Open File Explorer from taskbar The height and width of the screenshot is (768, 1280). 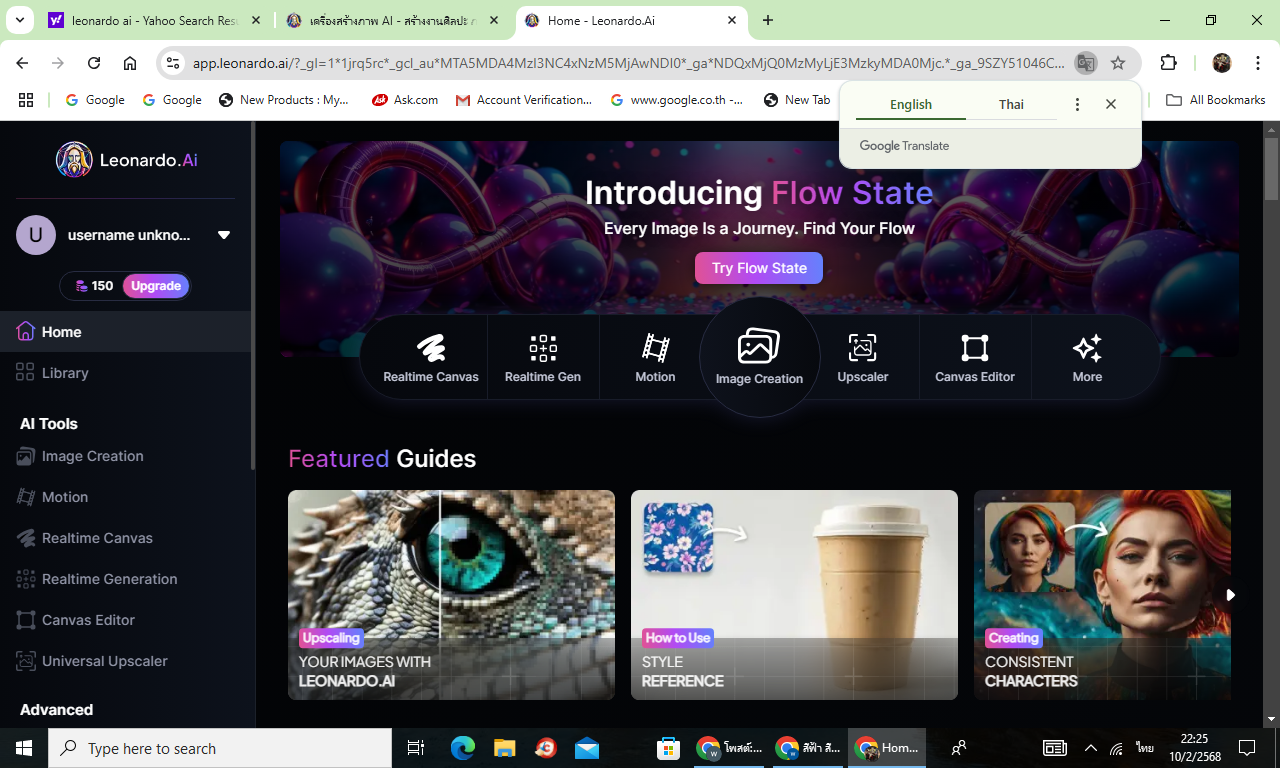click(504, 748)
